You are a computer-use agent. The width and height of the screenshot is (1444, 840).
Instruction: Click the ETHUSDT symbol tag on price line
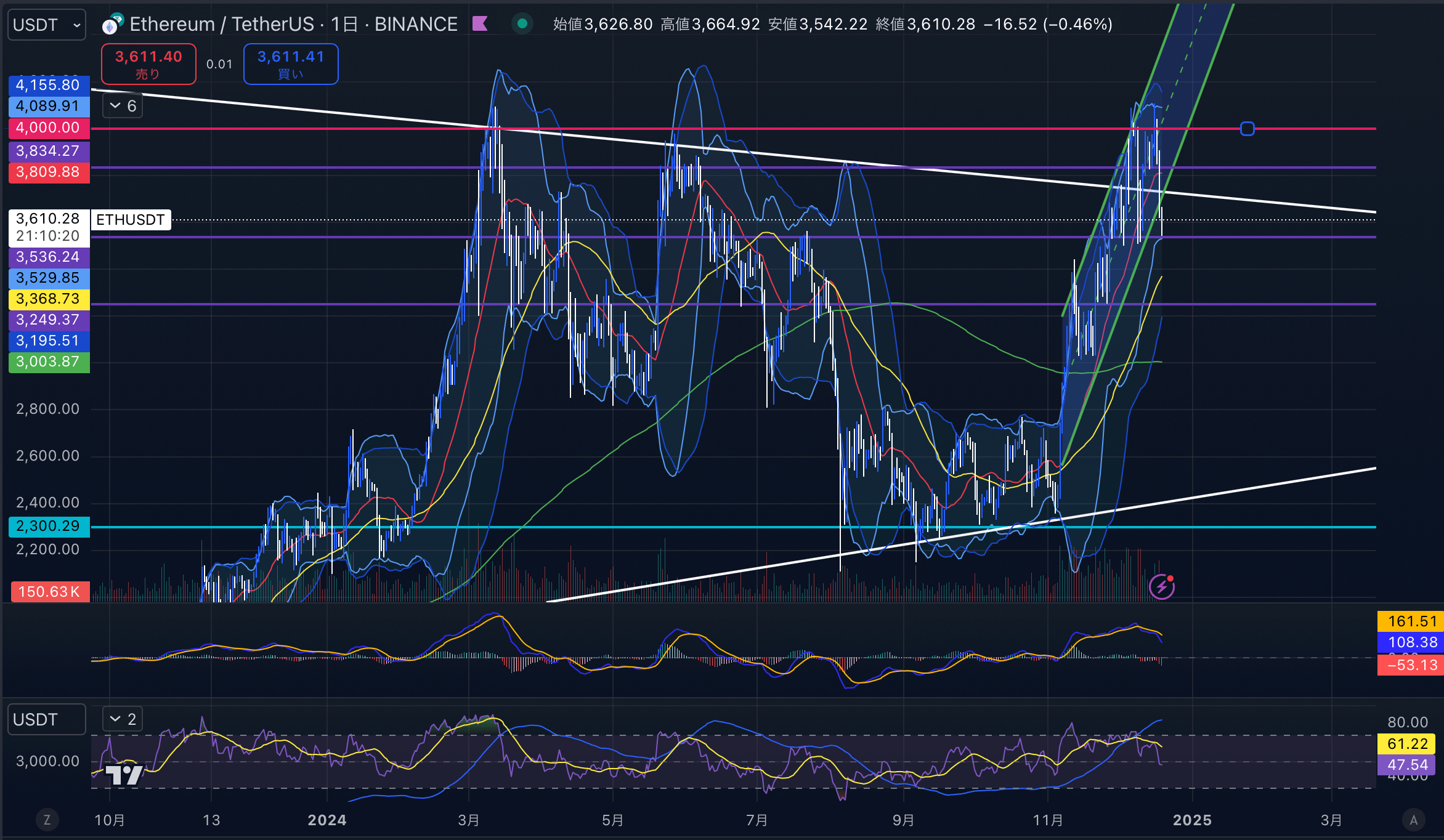click(131, 220)
